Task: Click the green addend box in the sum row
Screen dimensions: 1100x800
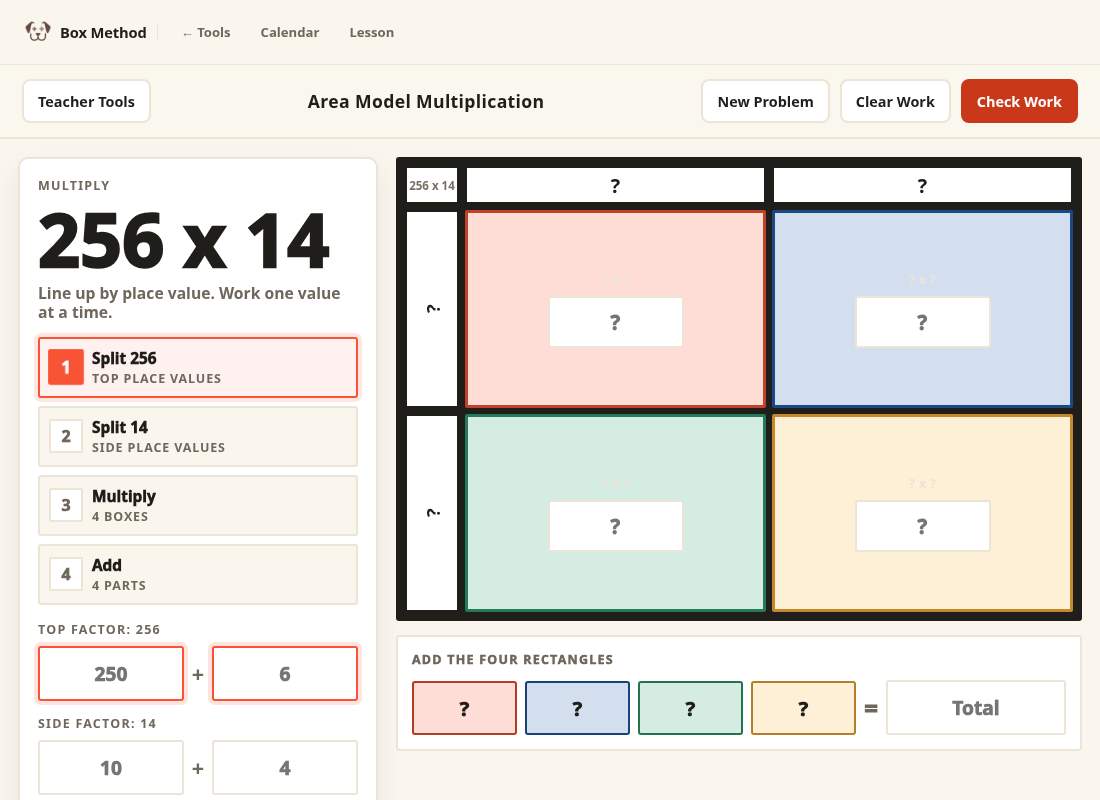Action: (x=690, y=708)
